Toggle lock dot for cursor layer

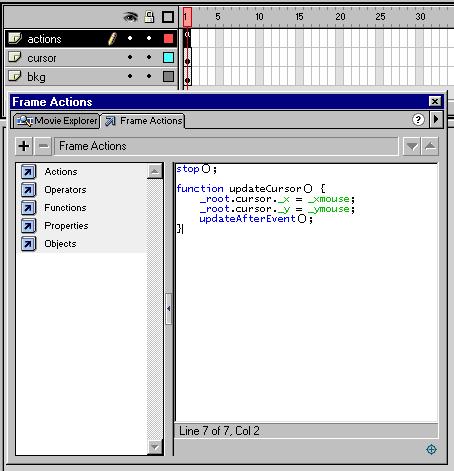[x=149, y=57]
